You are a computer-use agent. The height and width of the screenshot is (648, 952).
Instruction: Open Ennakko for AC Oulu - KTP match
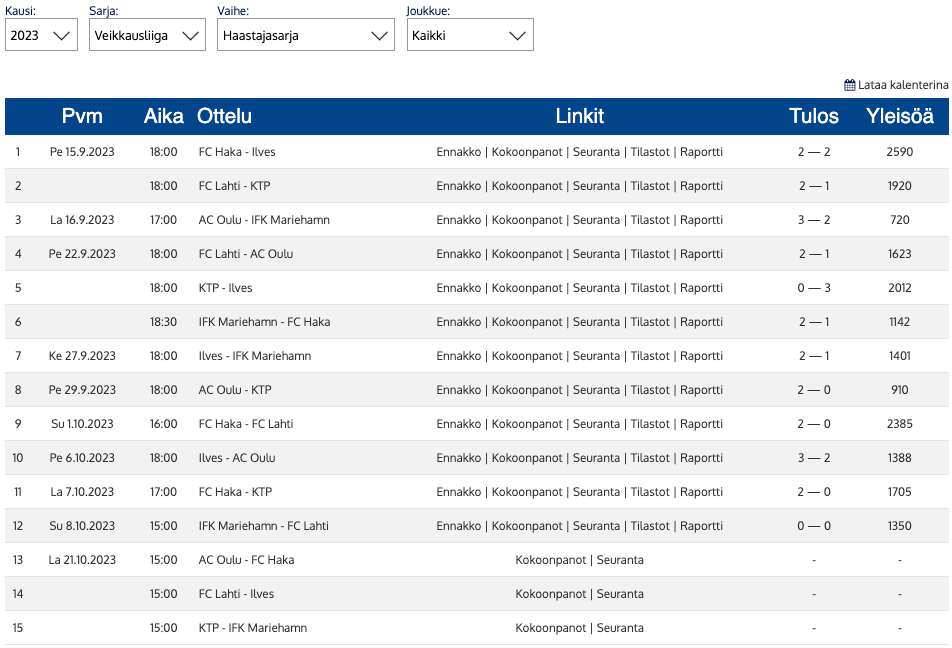coord(458,390)
